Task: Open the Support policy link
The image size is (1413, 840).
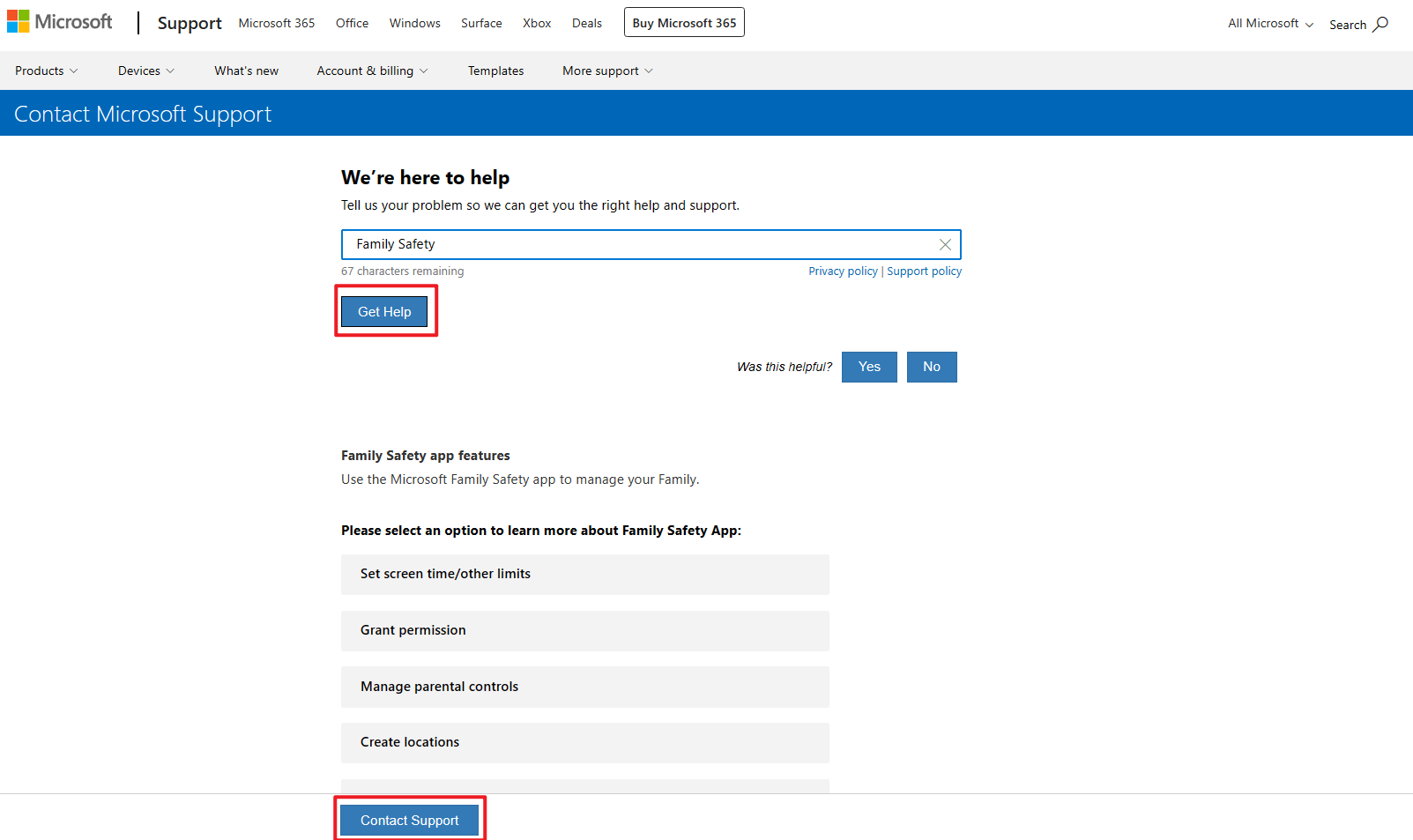Action: 924,271
